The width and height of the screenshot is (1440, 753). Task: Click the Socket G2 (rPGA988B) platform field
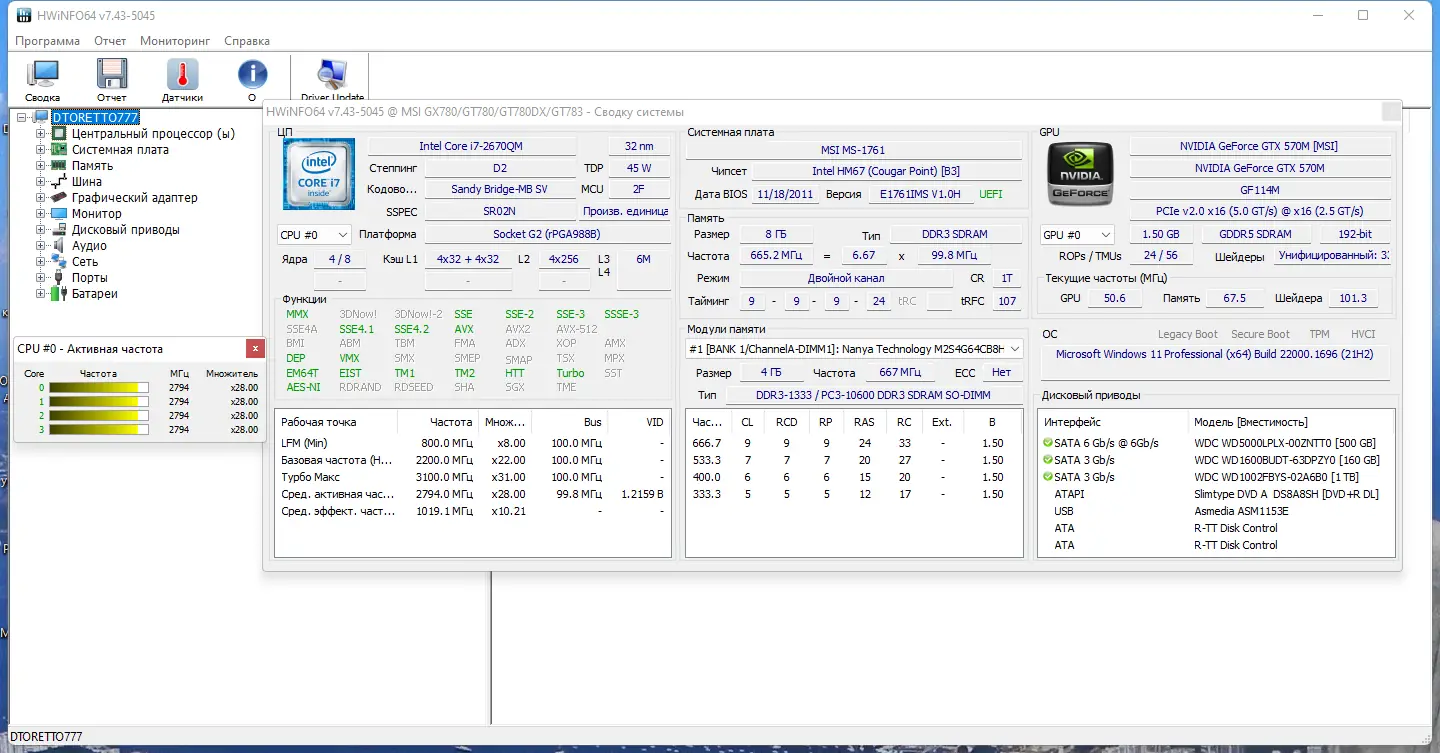(548, 235)
